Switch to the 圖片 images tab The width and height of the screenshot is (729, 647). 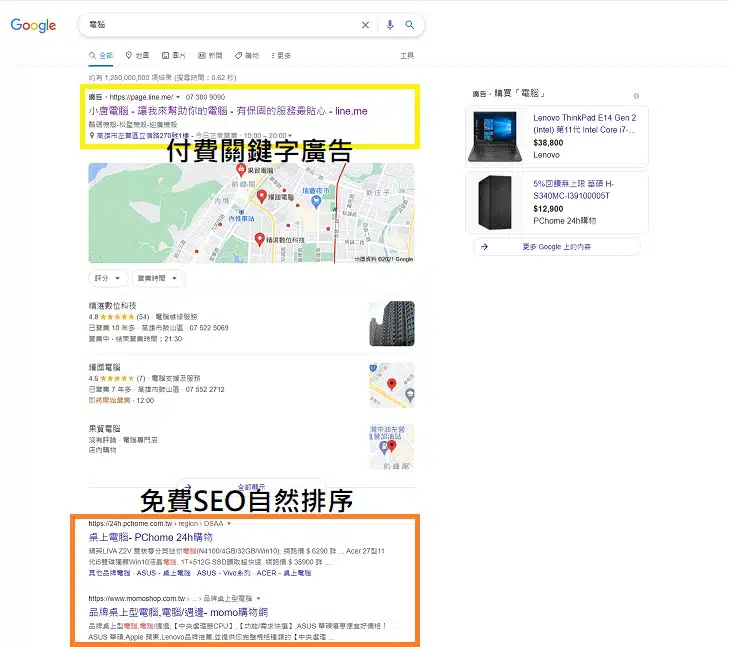[x=174, y=56]
